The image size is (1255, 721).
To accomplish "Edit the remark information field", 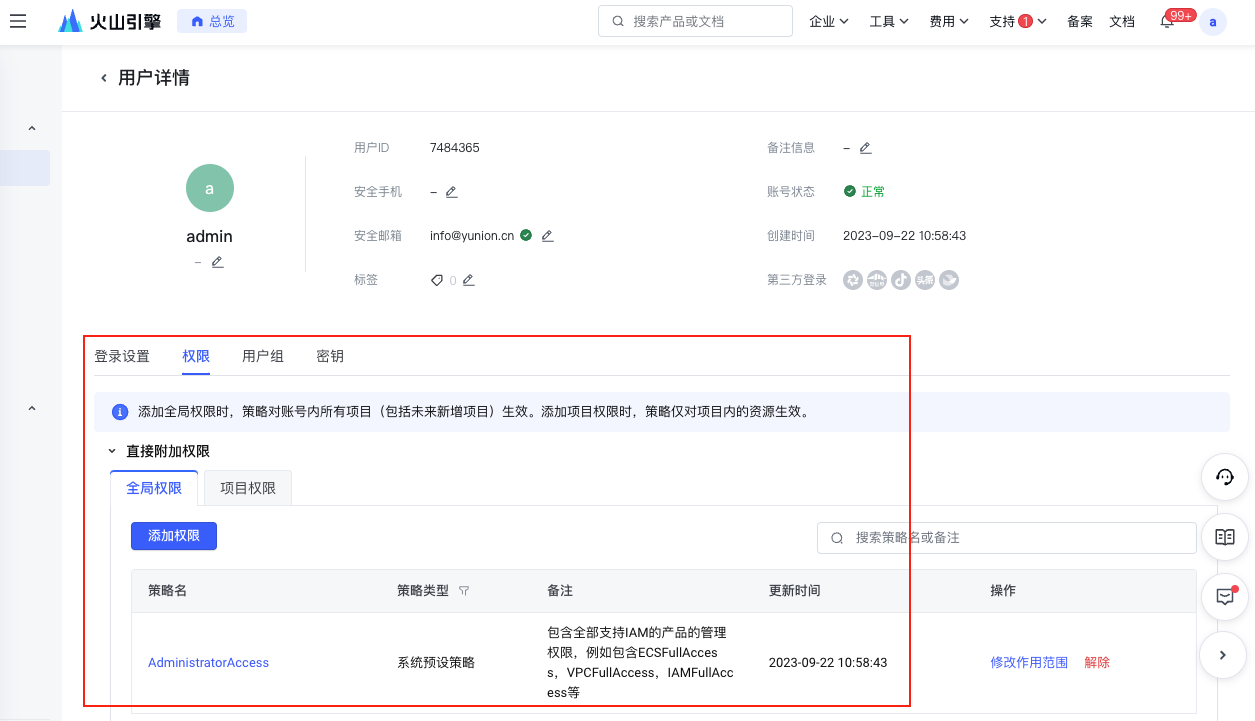I will (865, 148).
